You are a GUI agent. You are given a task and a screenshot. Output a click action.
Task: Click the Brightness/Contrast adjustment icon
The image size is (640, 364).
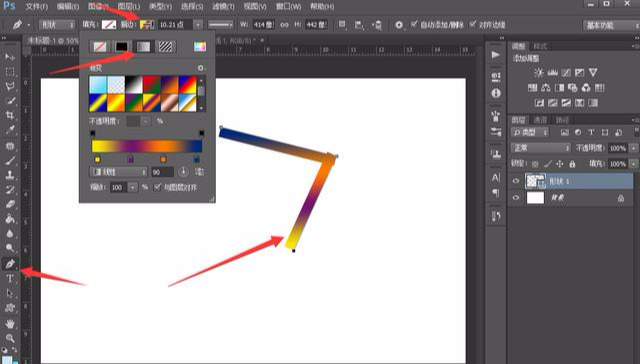(x=539, y=73)
